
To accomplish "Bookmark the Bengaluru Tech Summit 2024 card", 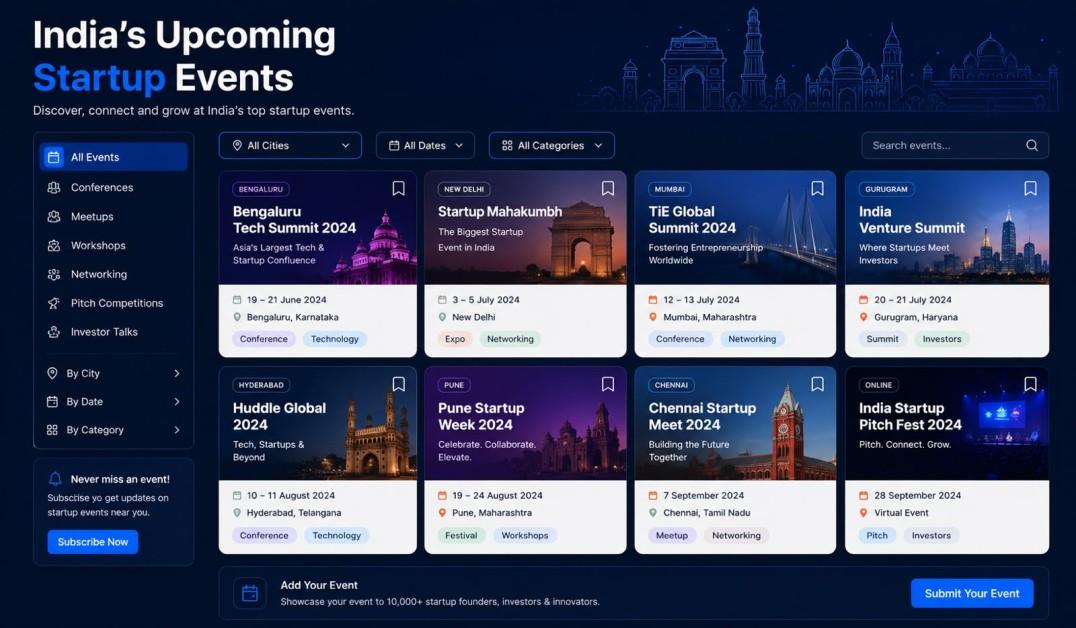I will (x=398, y=188).
